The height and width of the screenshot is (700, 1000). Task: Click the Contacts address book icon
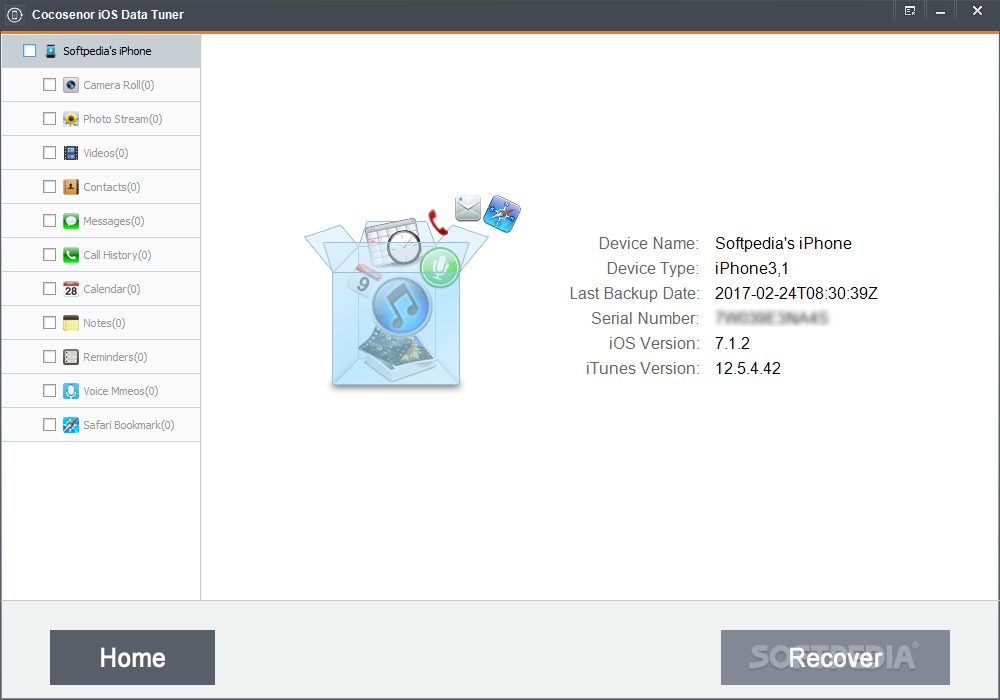coord(71,187)
